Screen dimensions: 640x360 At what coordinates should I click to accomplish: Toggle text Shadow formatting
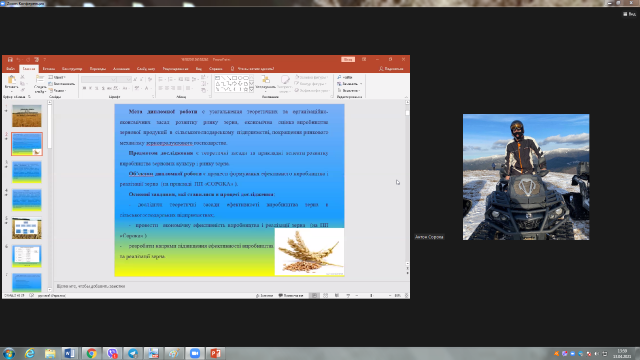[x=103, y=88]
